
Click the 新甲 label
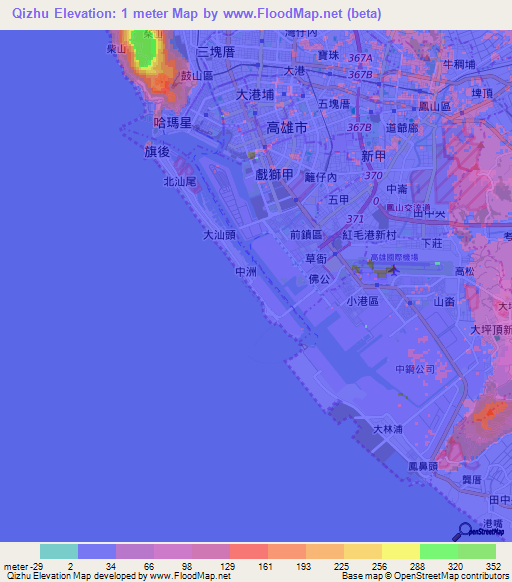tap(374, 156)
